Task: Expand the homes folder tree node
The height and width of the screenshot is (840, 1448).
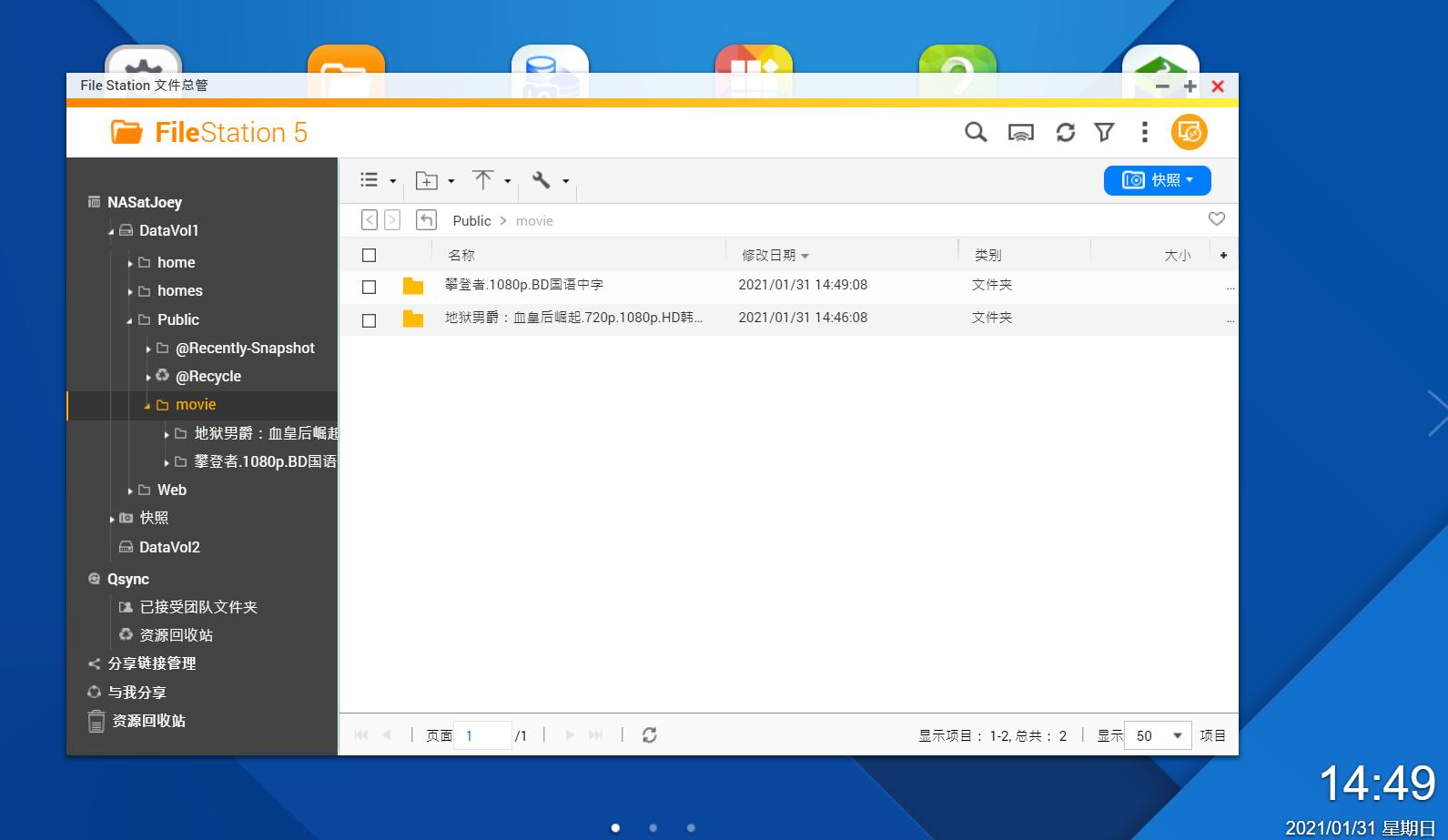Action: pos(130,292)
